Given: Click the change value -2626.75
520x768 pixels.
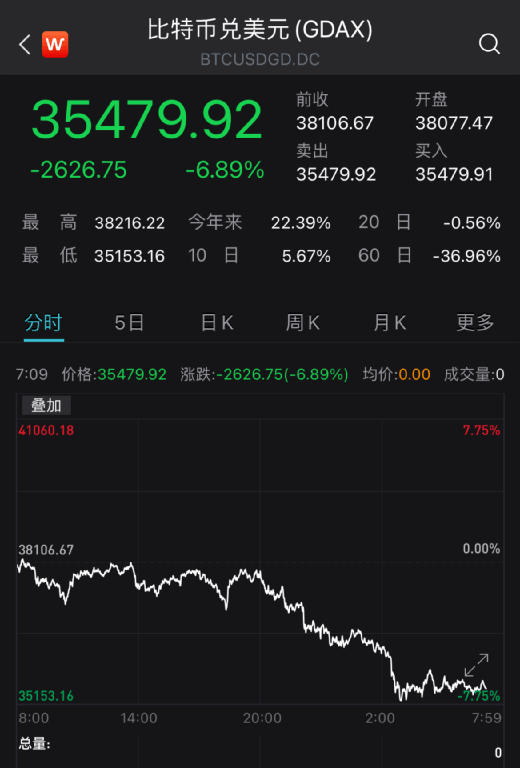Looking at the screenshot, I should point(78,170).
